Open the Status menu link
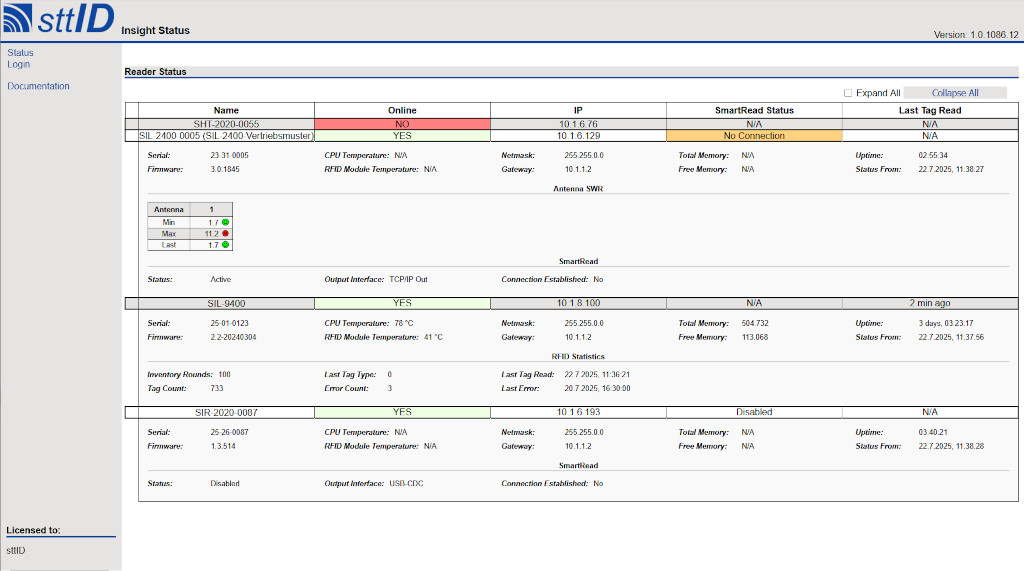The image size is (1024, 571). [x=20, y=53]
